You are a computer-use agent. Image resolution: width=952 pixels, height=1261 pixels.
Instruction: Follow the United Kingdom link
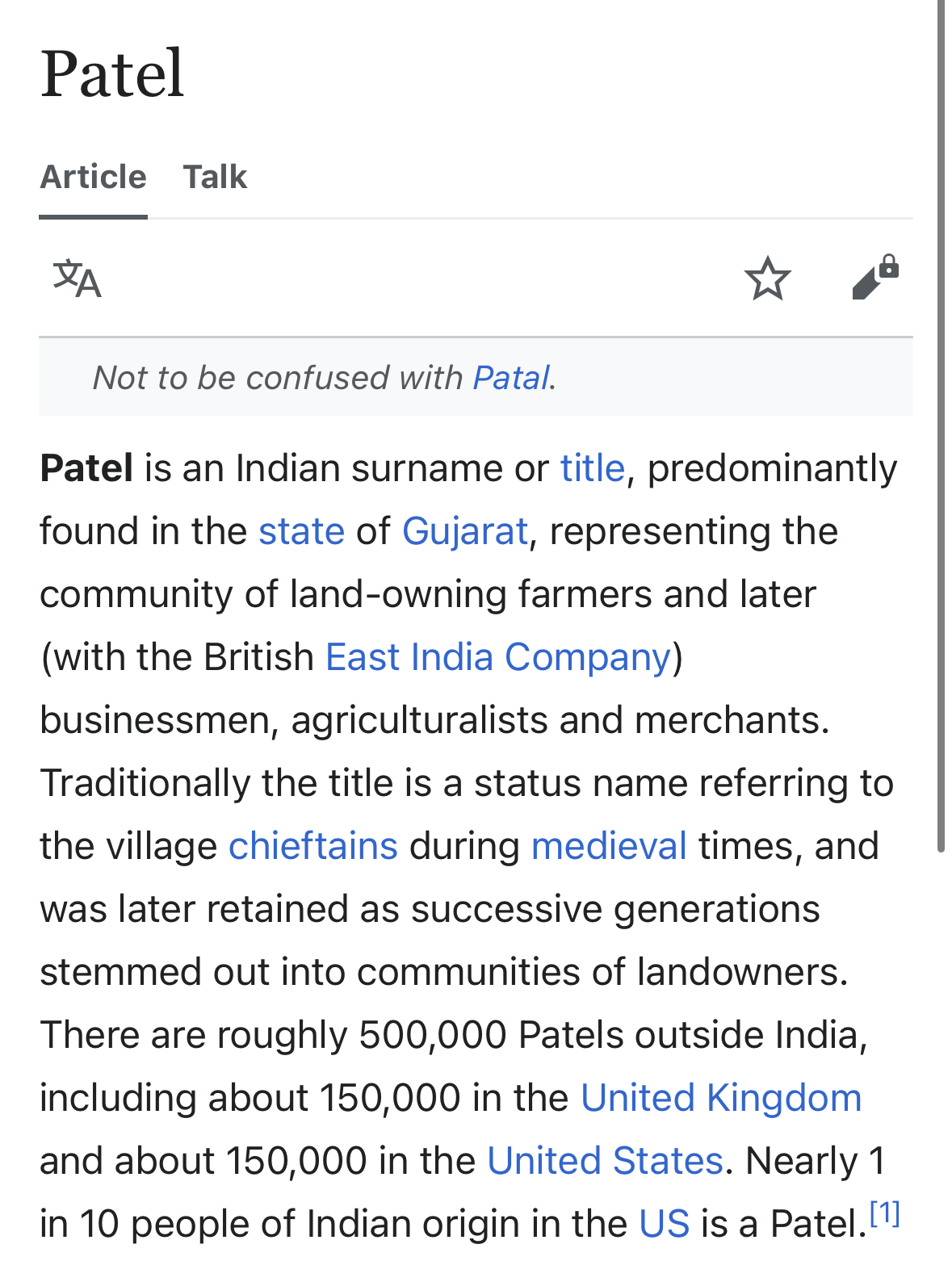(x=721, y=1098)
